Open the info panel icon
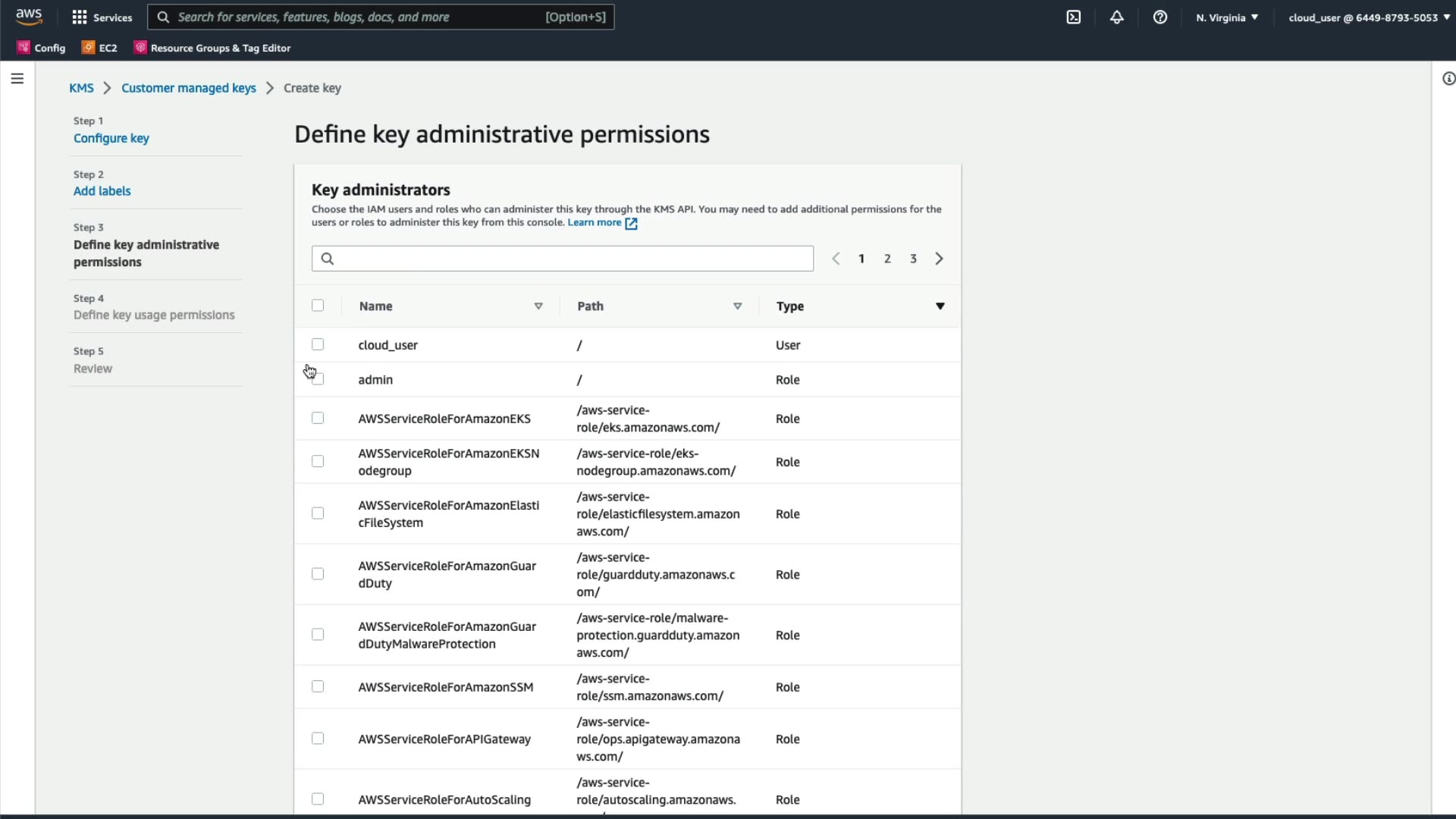The height and width of the screenshot is (819, 1456). pyautogui.click(x=1448, y=79)
